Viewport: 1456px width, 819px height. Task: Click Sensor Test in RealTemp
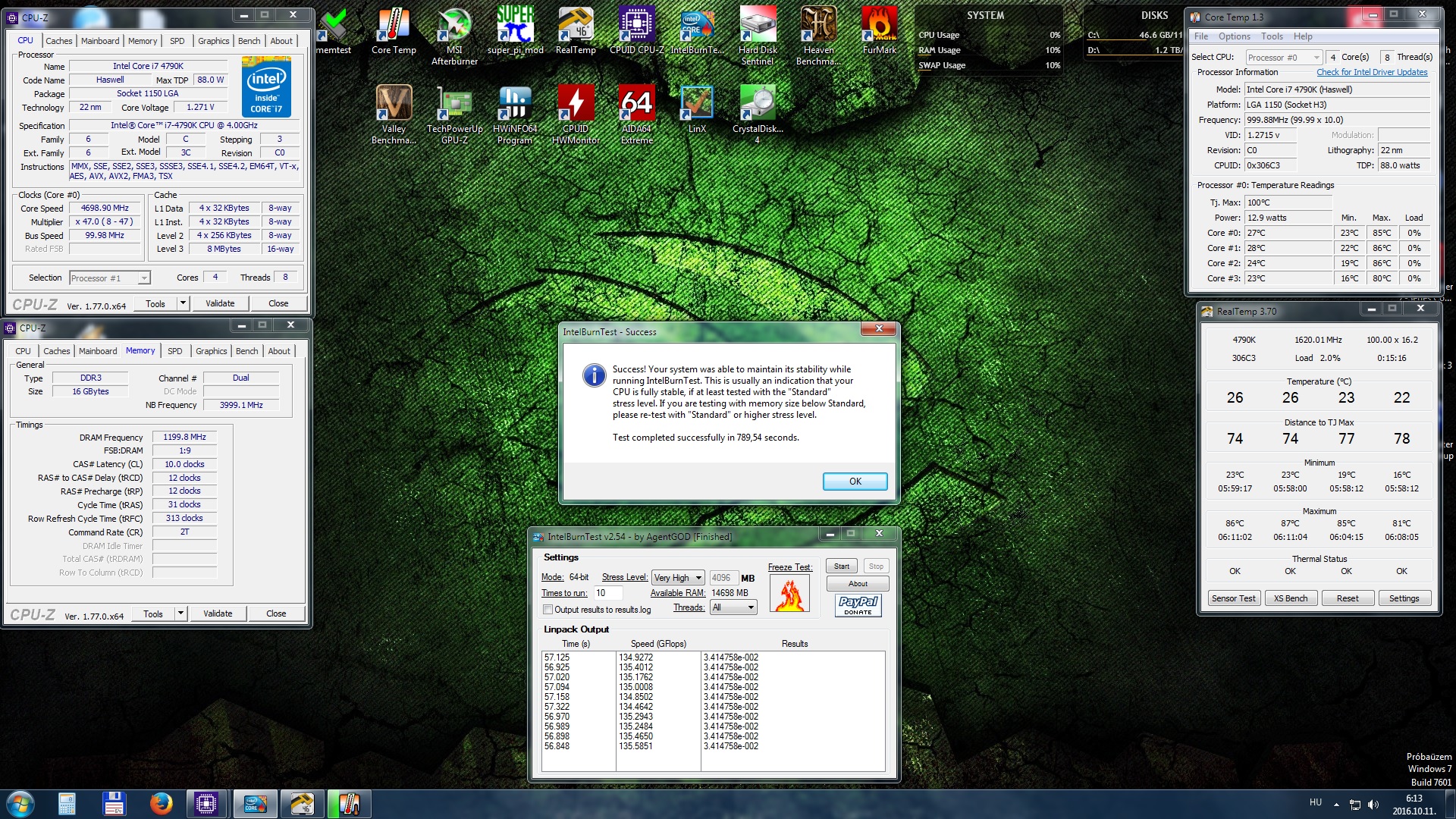pyautogui.click(x=1233, y=598)
